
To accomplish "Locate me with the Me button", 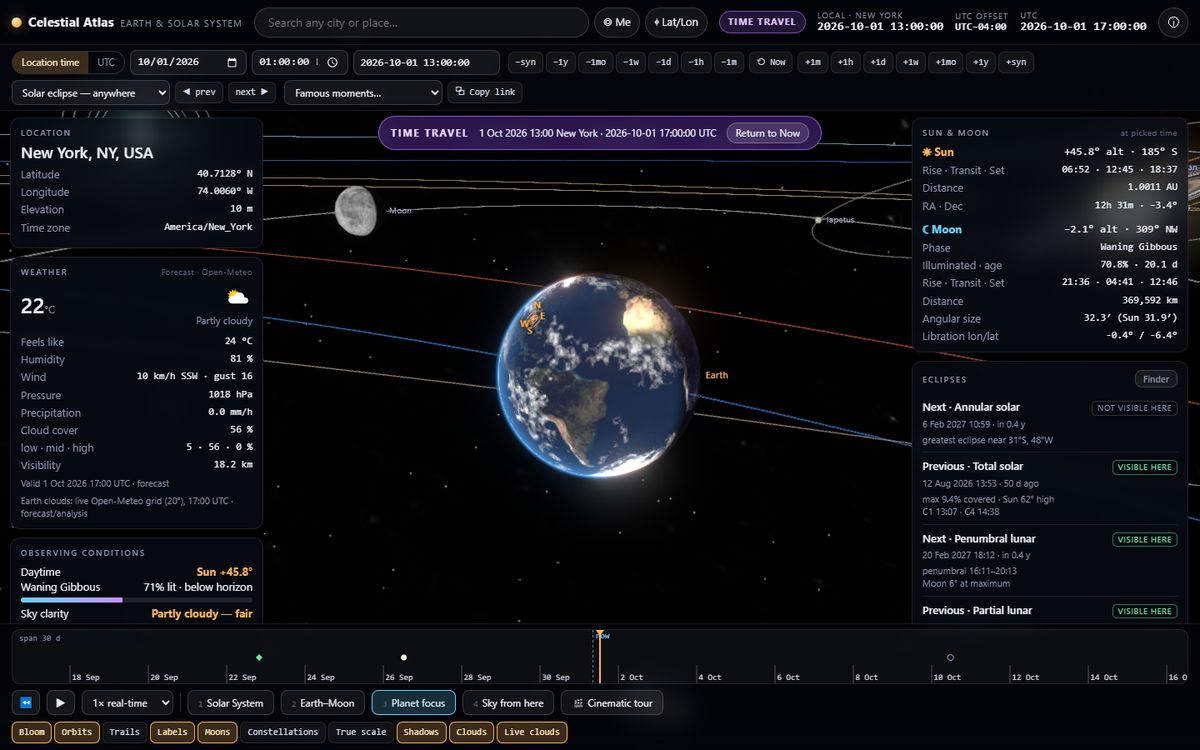I will (617, 22).
